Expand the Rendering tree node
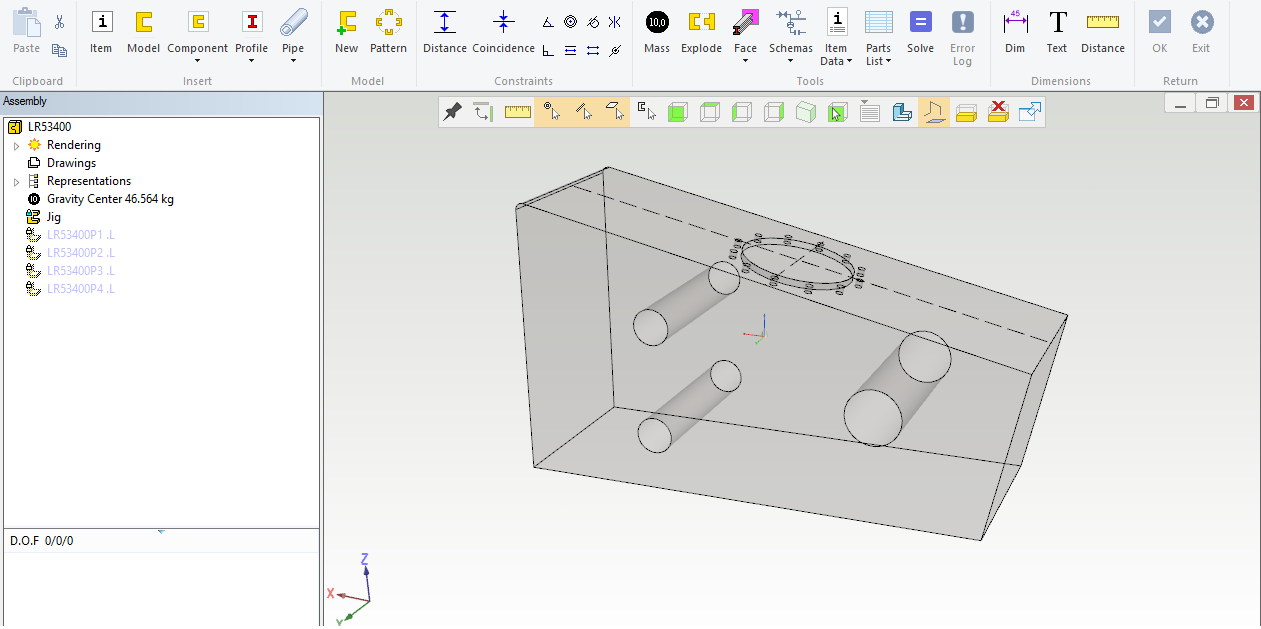 [x=16, y=146]
